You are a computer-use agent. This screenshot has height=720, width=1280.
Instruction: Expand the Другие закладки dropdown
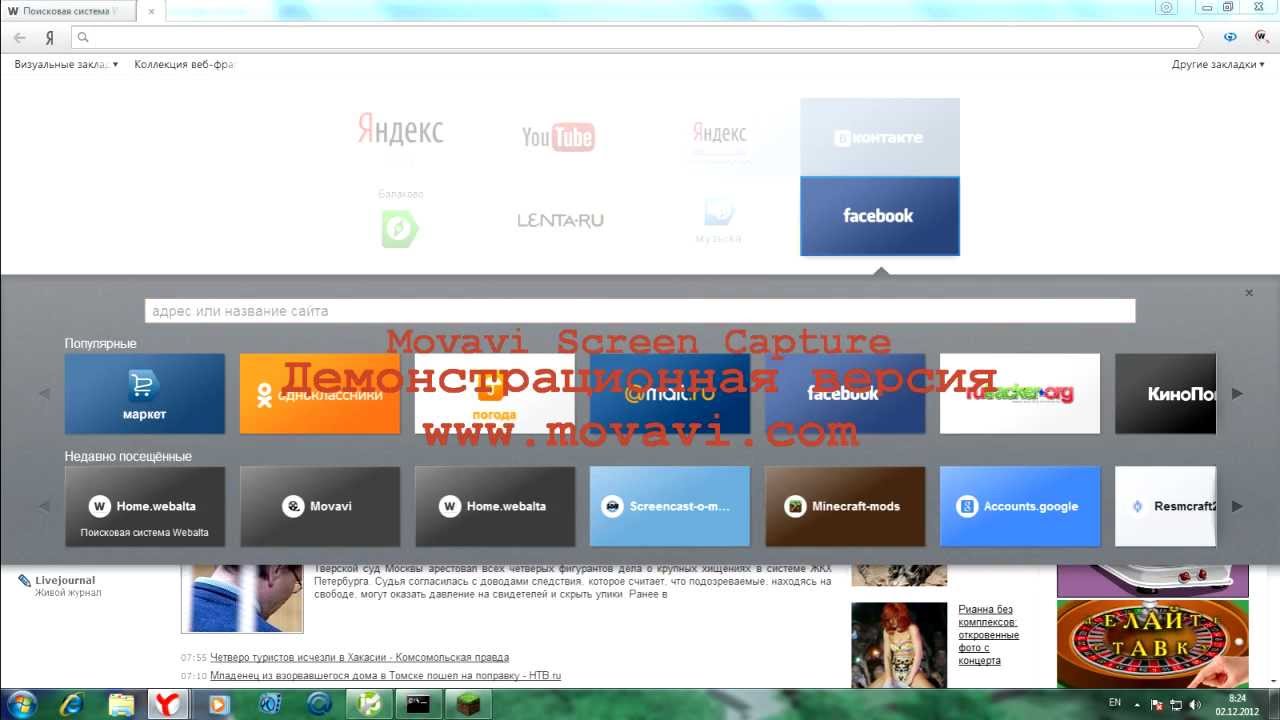coord(1218,64)
